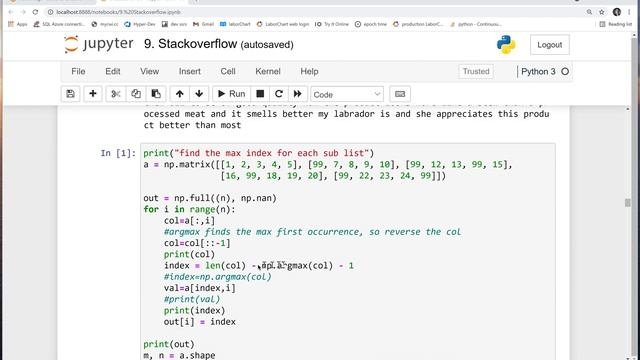
Task: Open the epoch time bookmark
Action: 370,24
